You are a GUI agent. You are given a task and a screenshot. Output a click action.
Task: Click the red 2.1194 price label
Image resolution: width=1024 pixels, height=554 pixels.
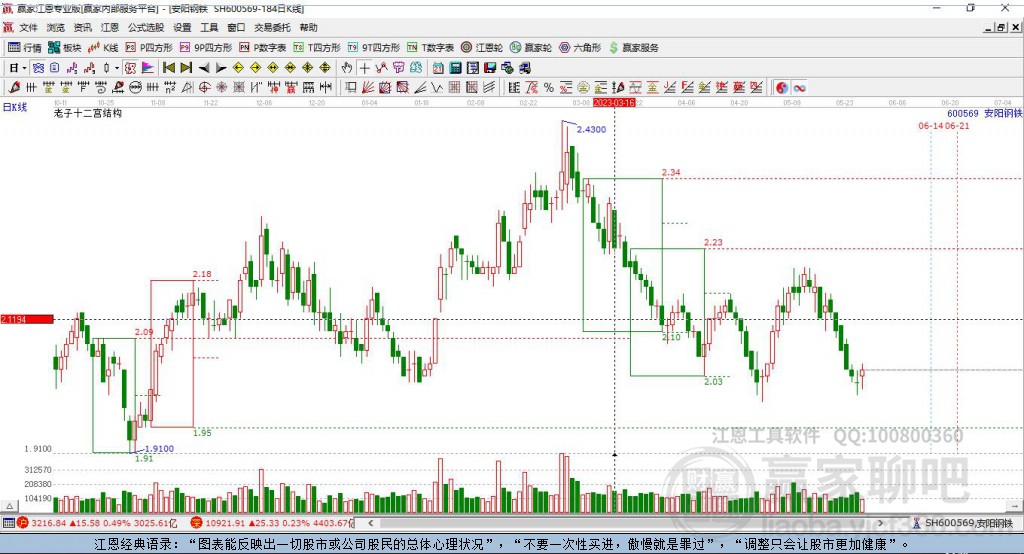click(x=27, y=319)
